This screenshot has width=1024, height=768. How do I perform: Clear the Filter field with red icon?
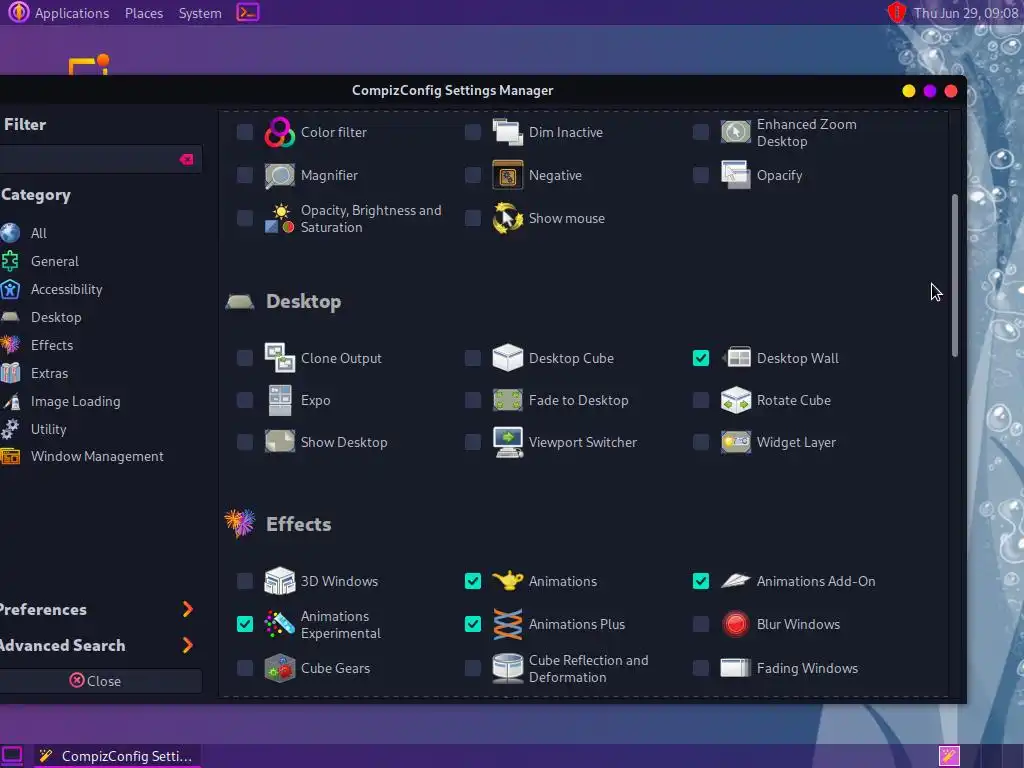click(x=186, y=159)
